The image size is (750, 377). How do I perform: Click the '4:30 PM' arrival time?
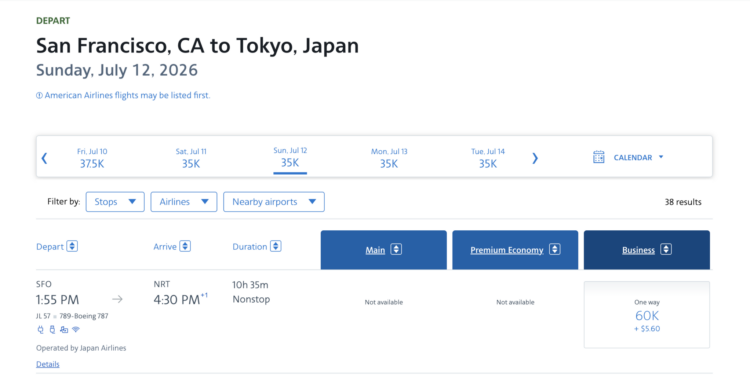coord(176,299)
